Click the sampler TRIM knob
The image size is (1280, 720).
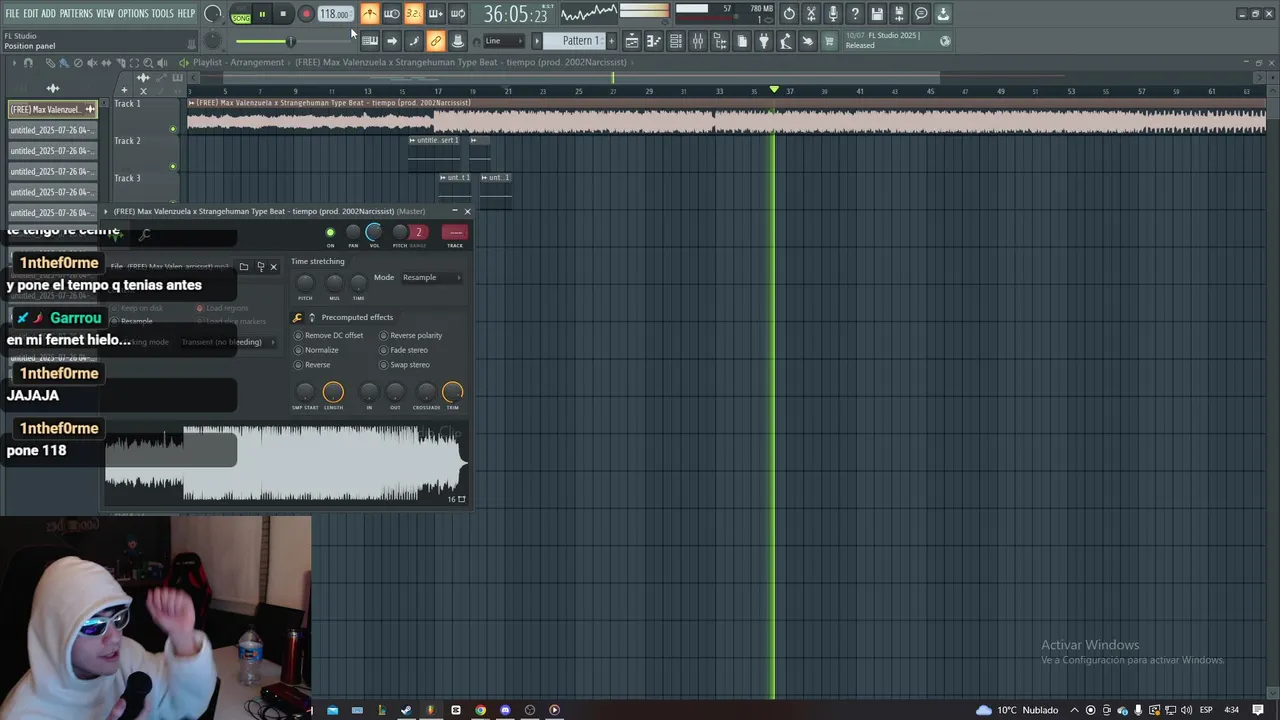coord(452,391)
